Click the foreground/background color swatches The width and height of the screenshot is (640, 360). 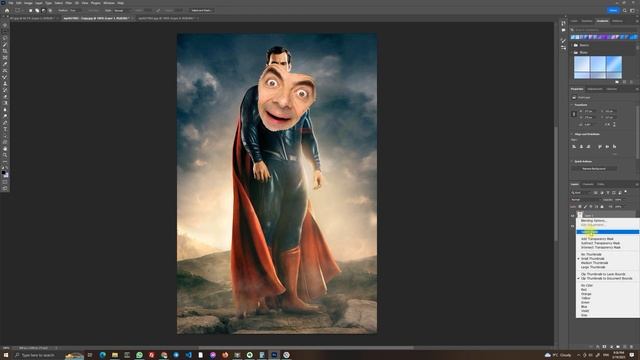pyautogui.click(x=5, y=173)
